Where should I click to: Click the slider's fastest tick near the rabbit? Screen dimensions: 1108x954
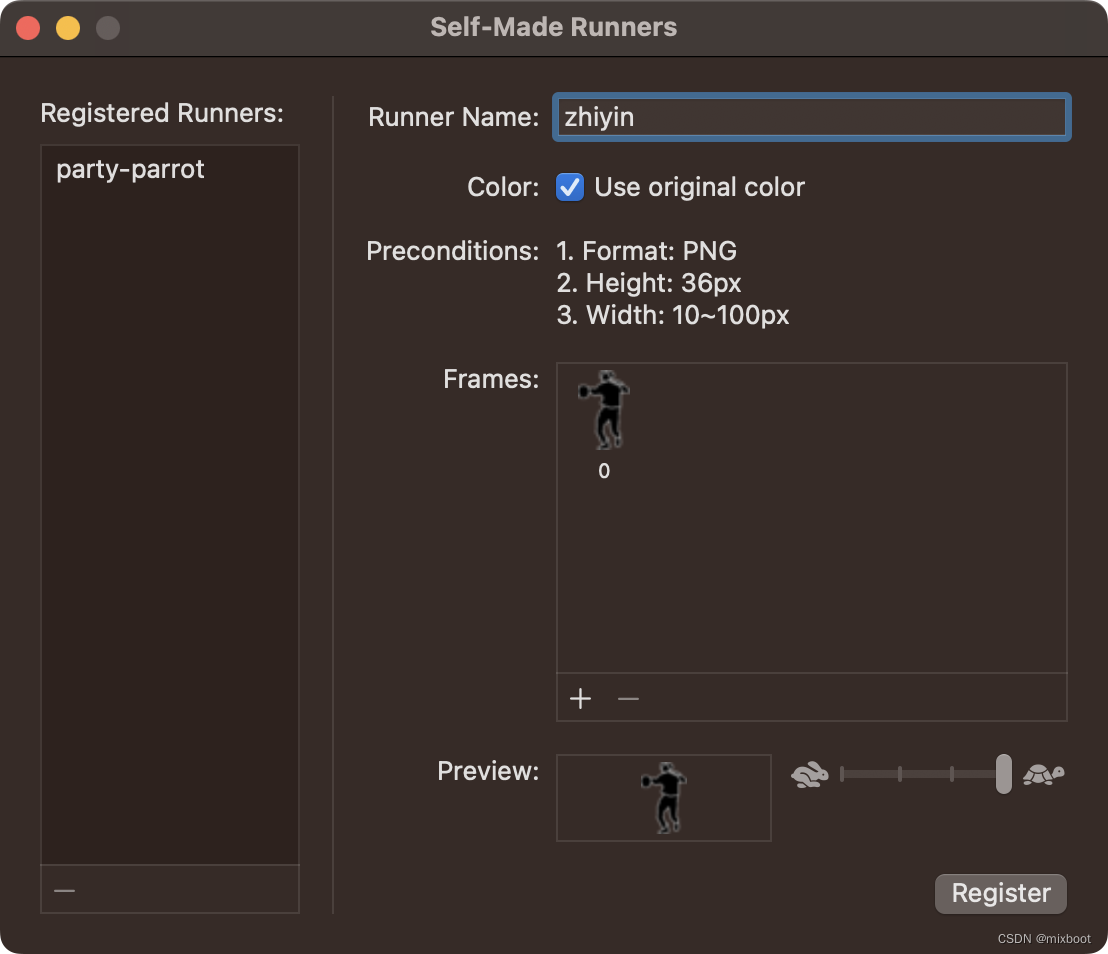[x=842, y=774]
